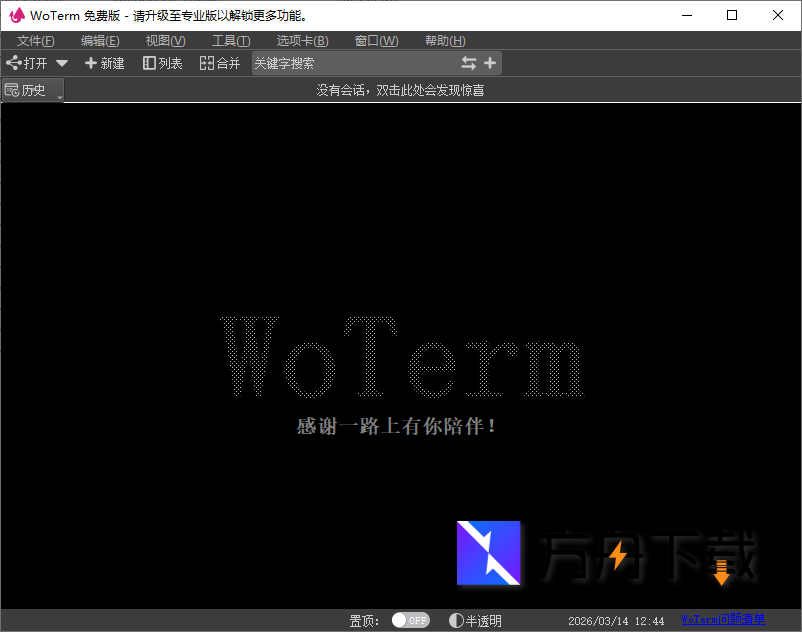Enable 半透明 semi-transparent window mode

(477, 619)
